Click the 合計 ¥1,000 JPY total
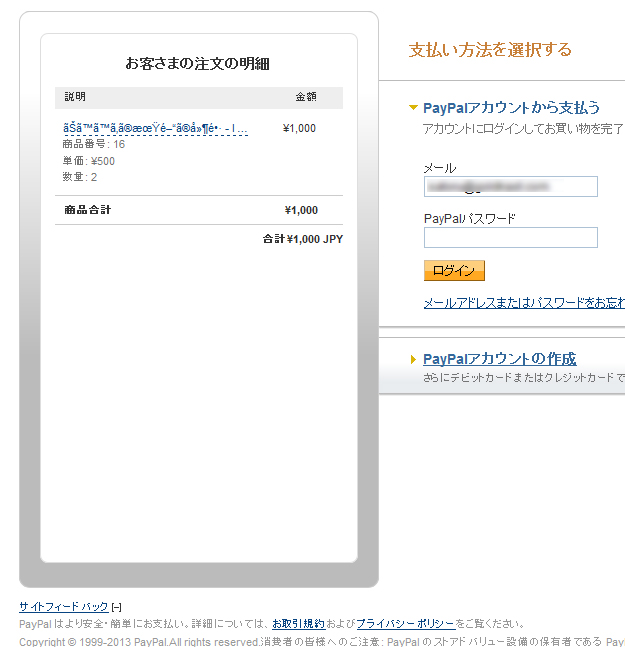 (x=303, y=239)
